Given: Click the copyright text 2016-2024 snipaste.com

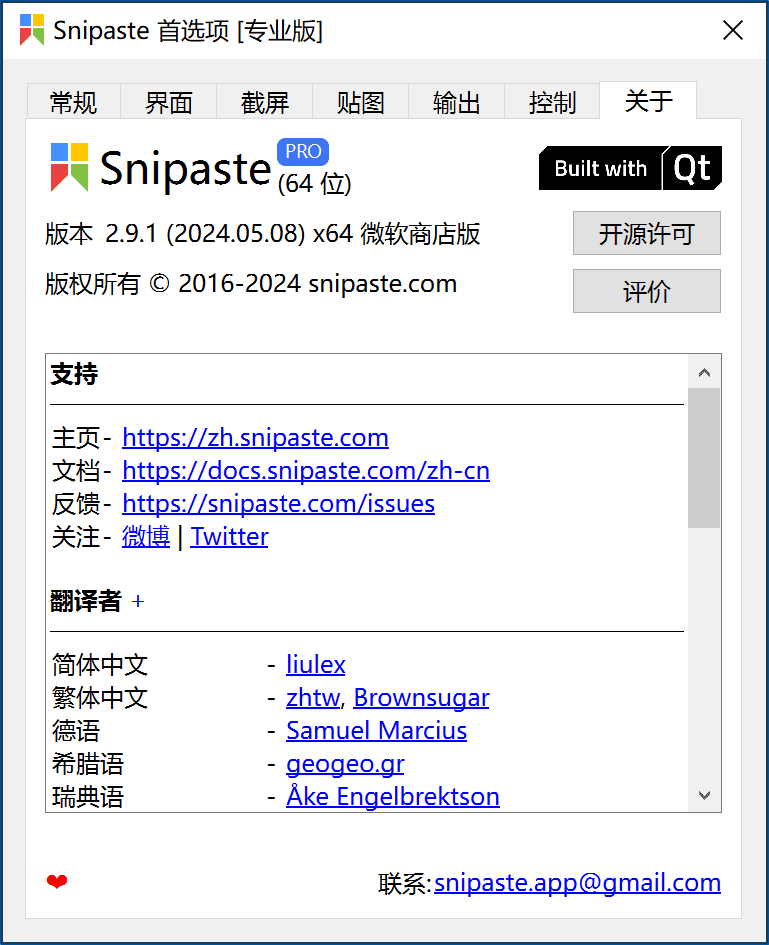Looking at the screenshot, I should [x=318, y=284].
